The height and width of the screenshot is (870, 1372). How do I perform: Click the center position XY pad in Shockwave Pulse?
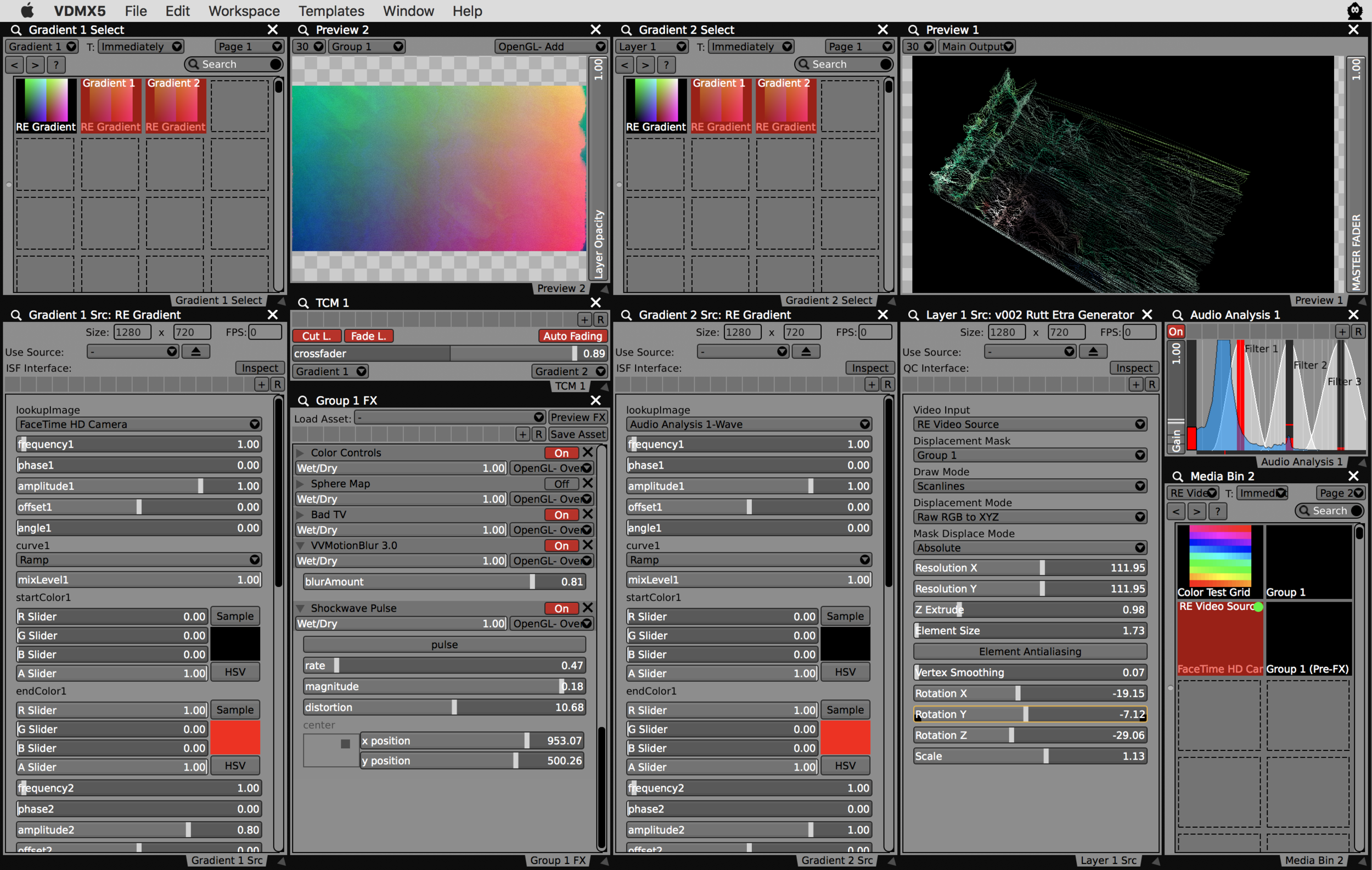[x=330, y=750]
